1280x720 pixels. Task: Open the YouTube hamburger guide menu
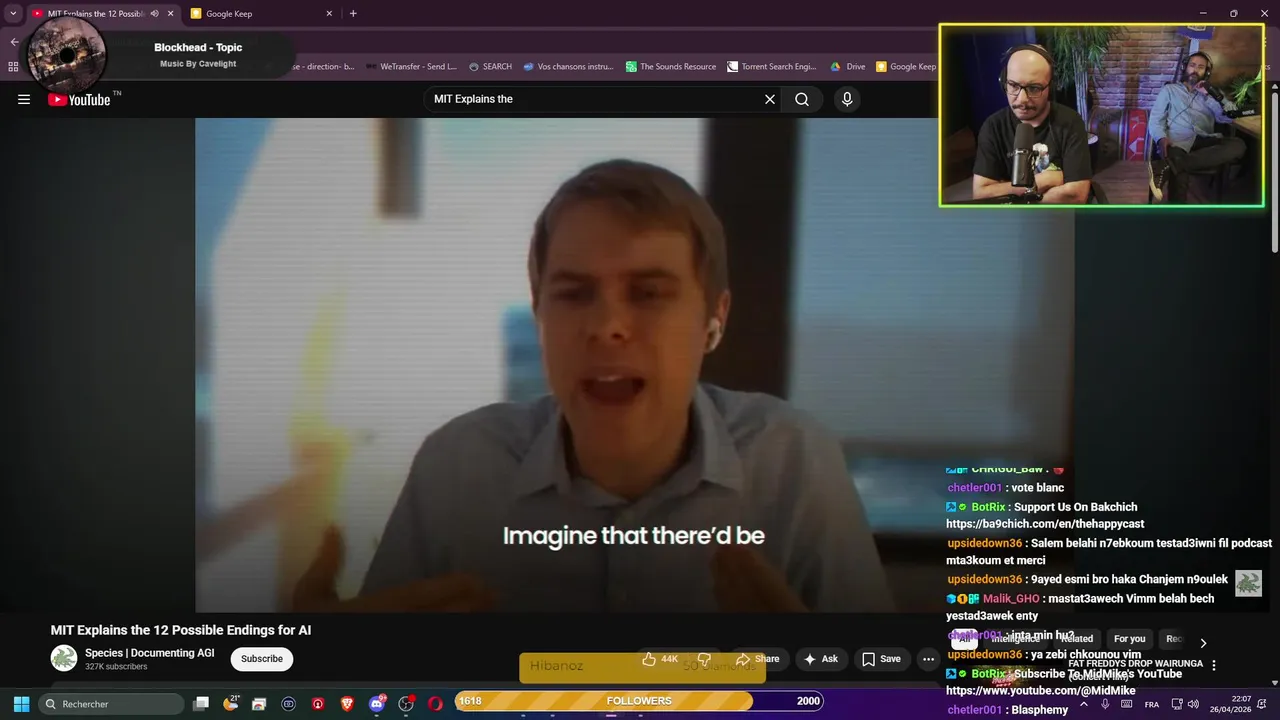24,99
